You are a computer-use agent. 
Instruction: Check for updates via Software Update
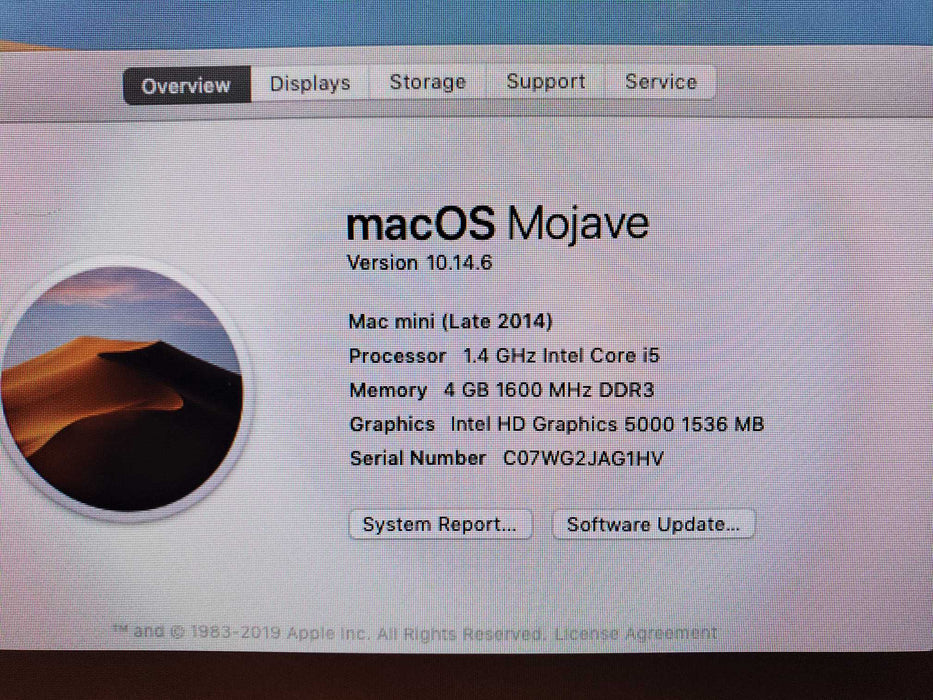653,524
